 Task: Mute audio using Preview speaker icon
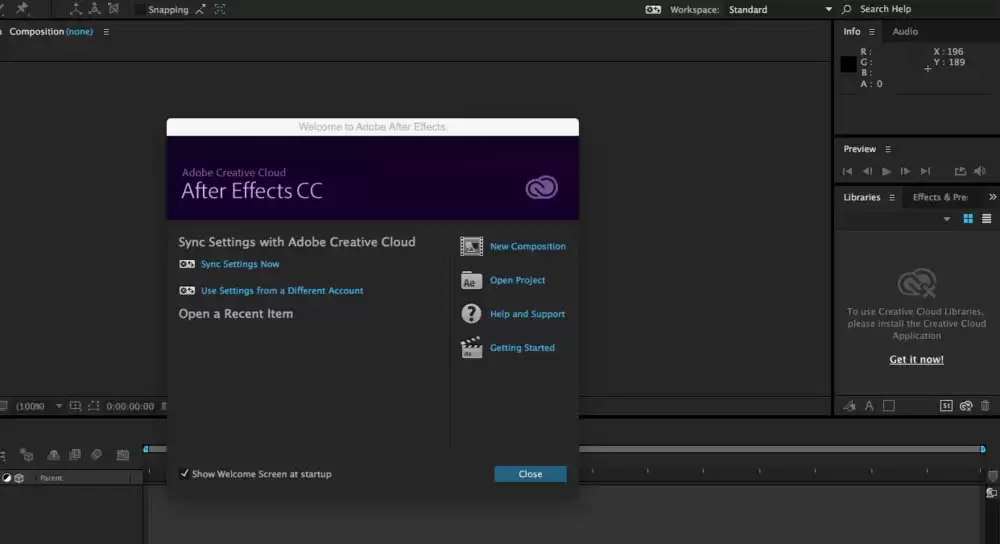point(980,171)
